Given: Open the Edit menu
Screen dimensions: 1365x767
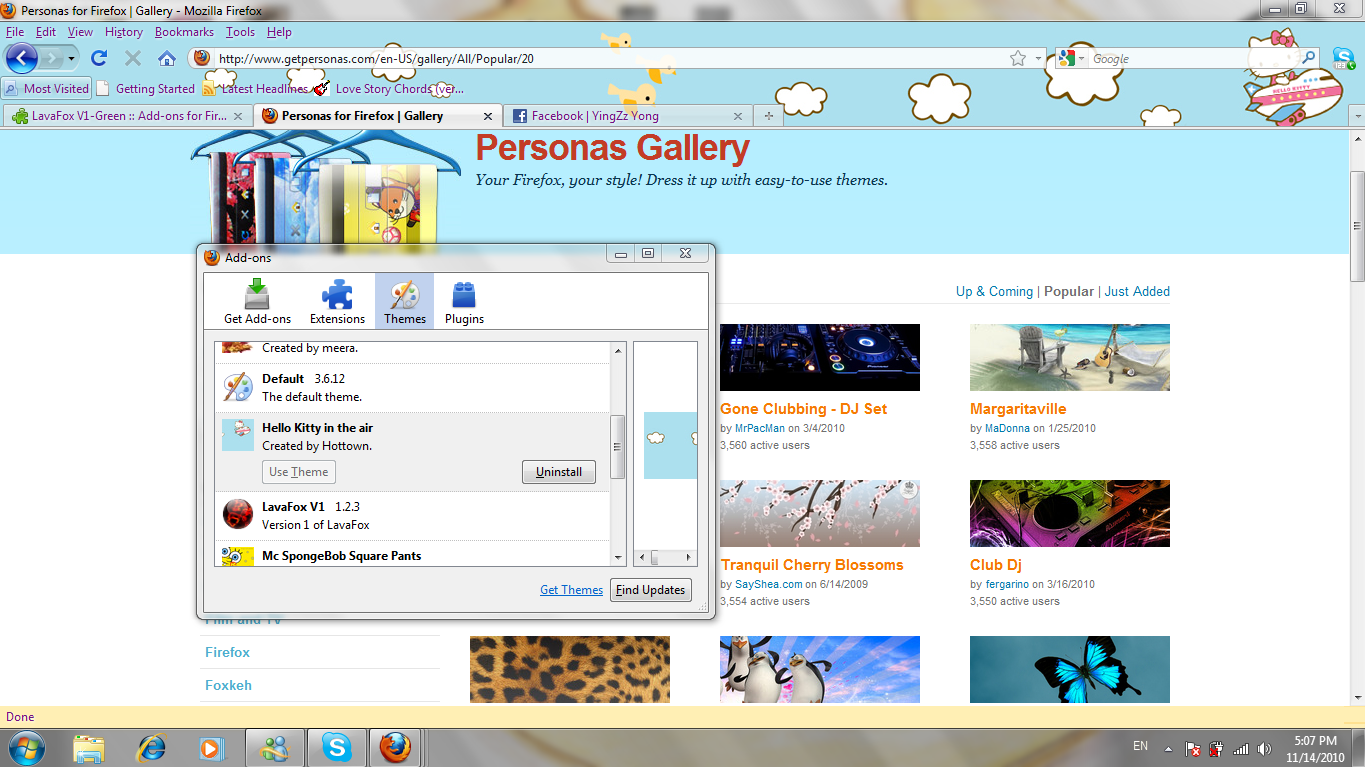Looking at the screenshot, I should point(46,32).
